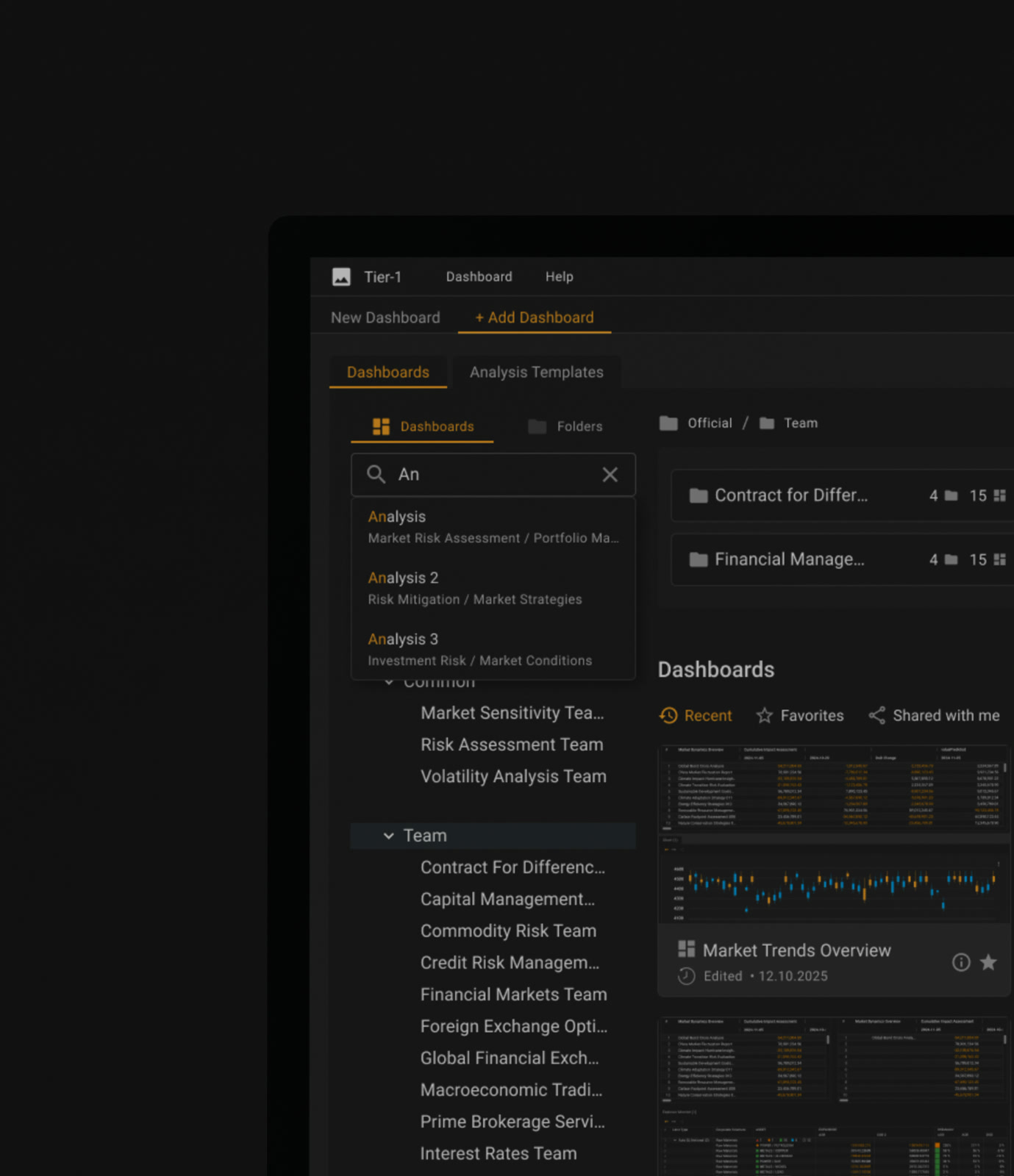Open Foreign Exchange Options tree item

[513, 1026]
